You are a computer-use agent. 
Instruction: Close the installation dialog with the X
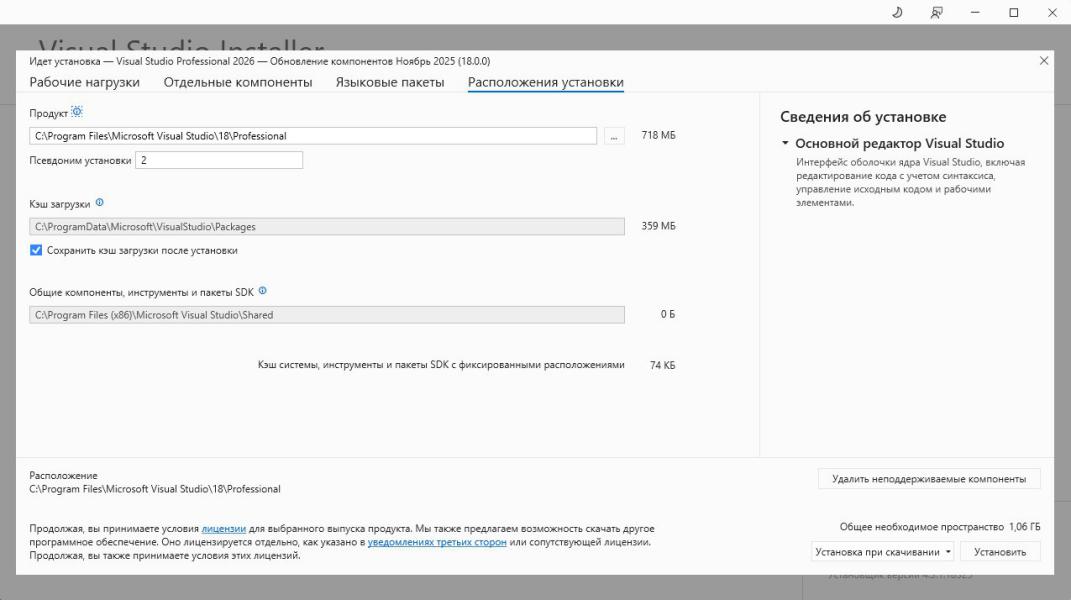pyautogui.click(x=1044, y=61)
